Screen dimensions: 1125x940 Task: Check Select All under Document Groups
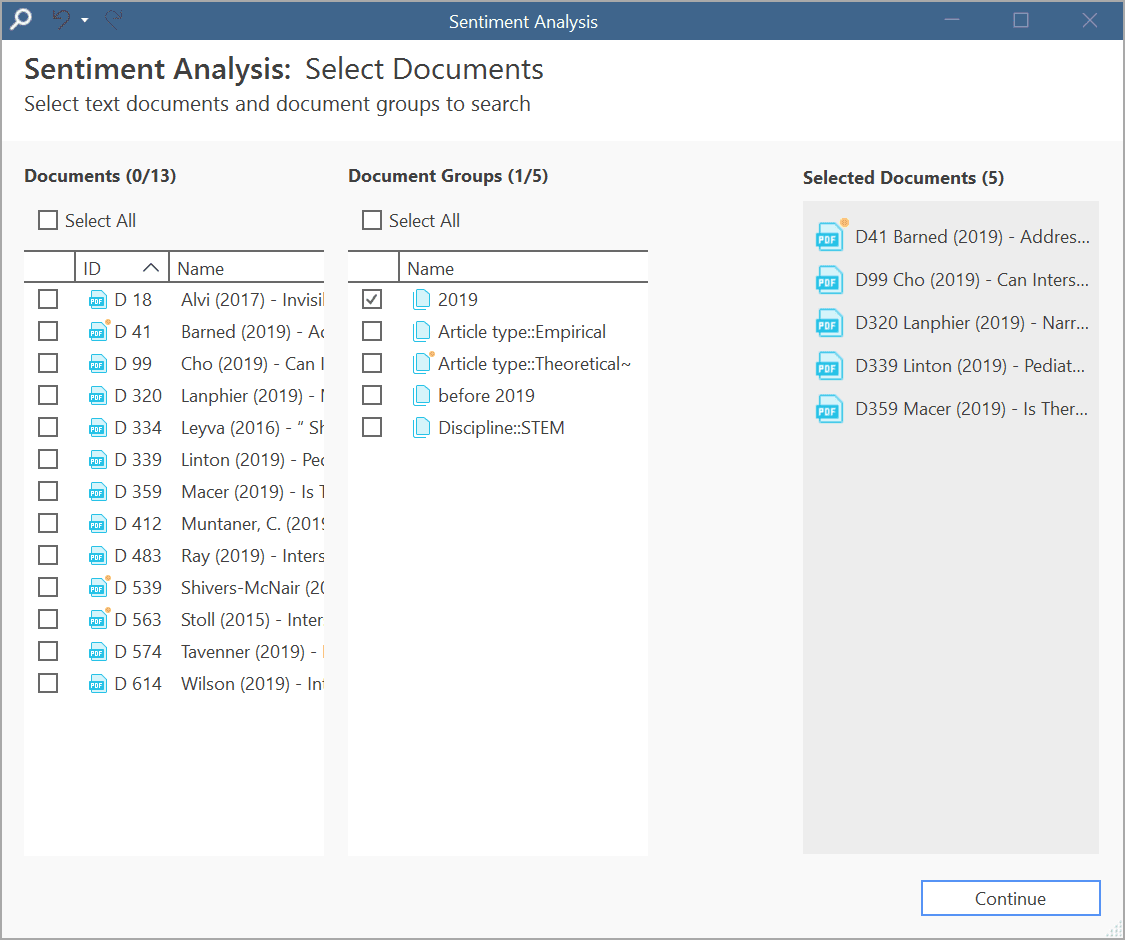(372, 220)
